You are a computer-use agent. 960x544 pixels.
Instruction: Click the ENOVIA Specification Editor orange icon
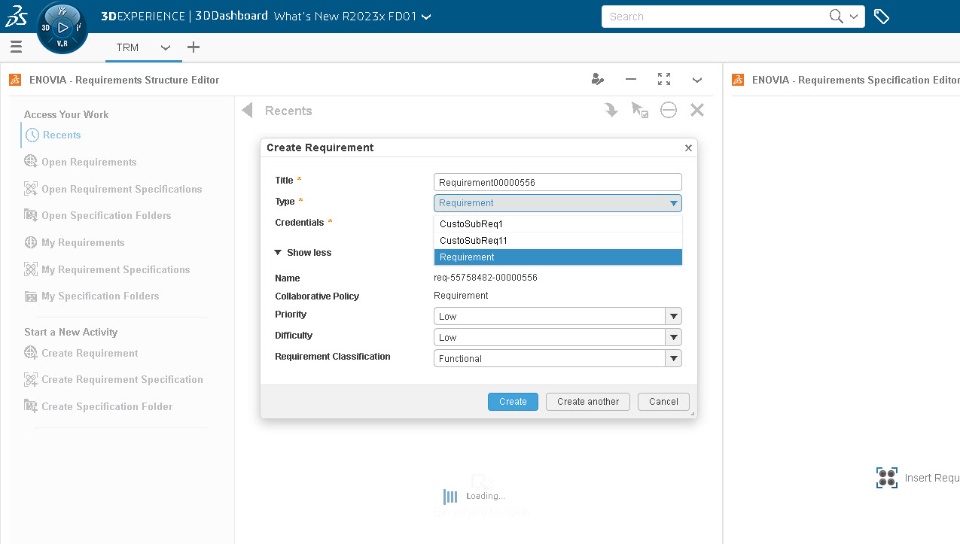[738, 80]
